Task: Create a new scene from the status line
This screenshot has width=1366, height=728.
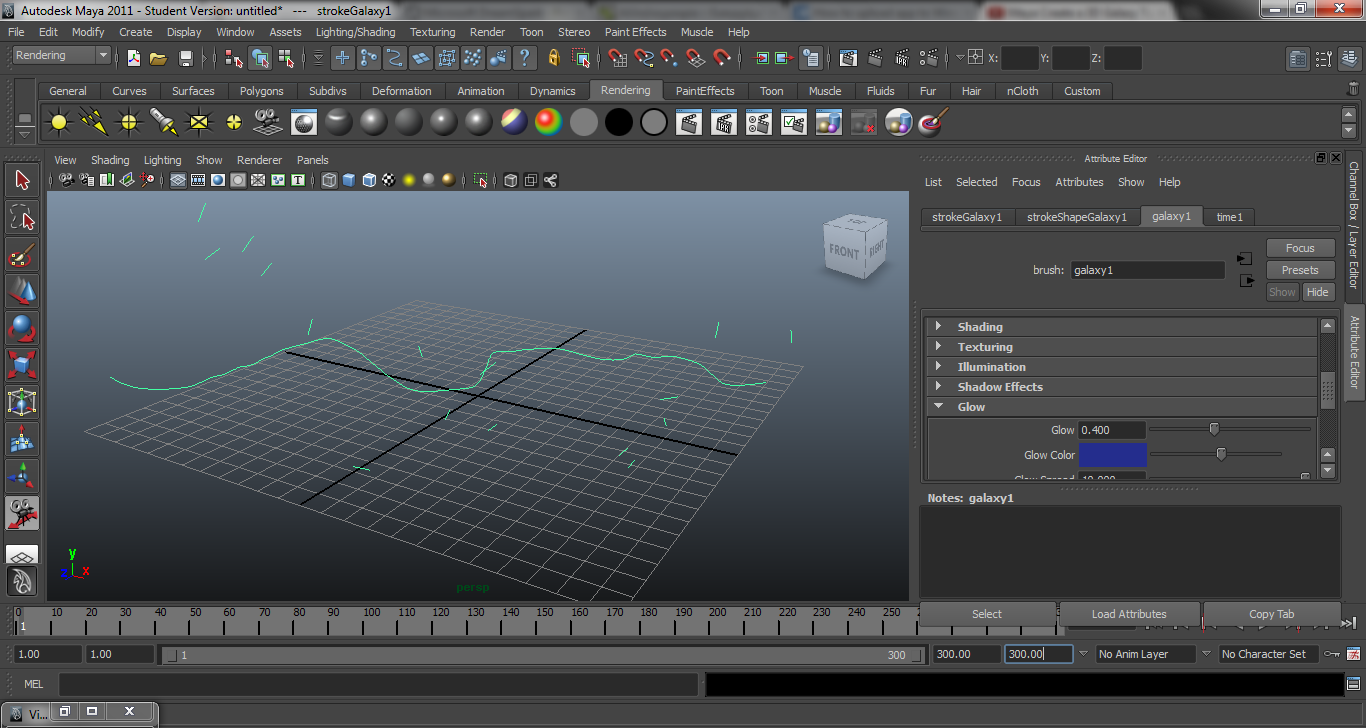Action: [x=133, y=58]
